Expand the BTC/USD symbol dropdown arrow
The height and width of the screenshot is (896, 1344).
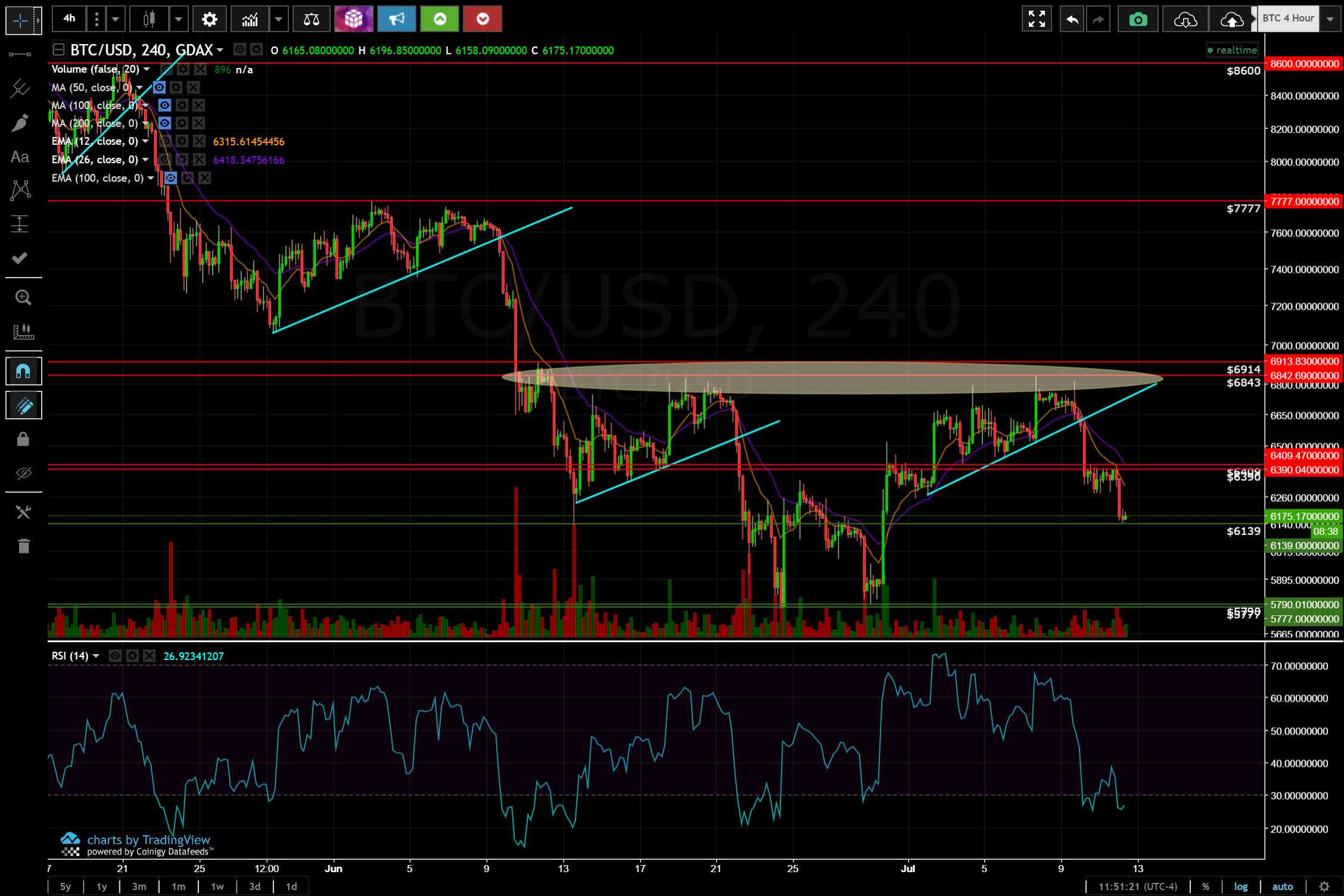(220, 50)
